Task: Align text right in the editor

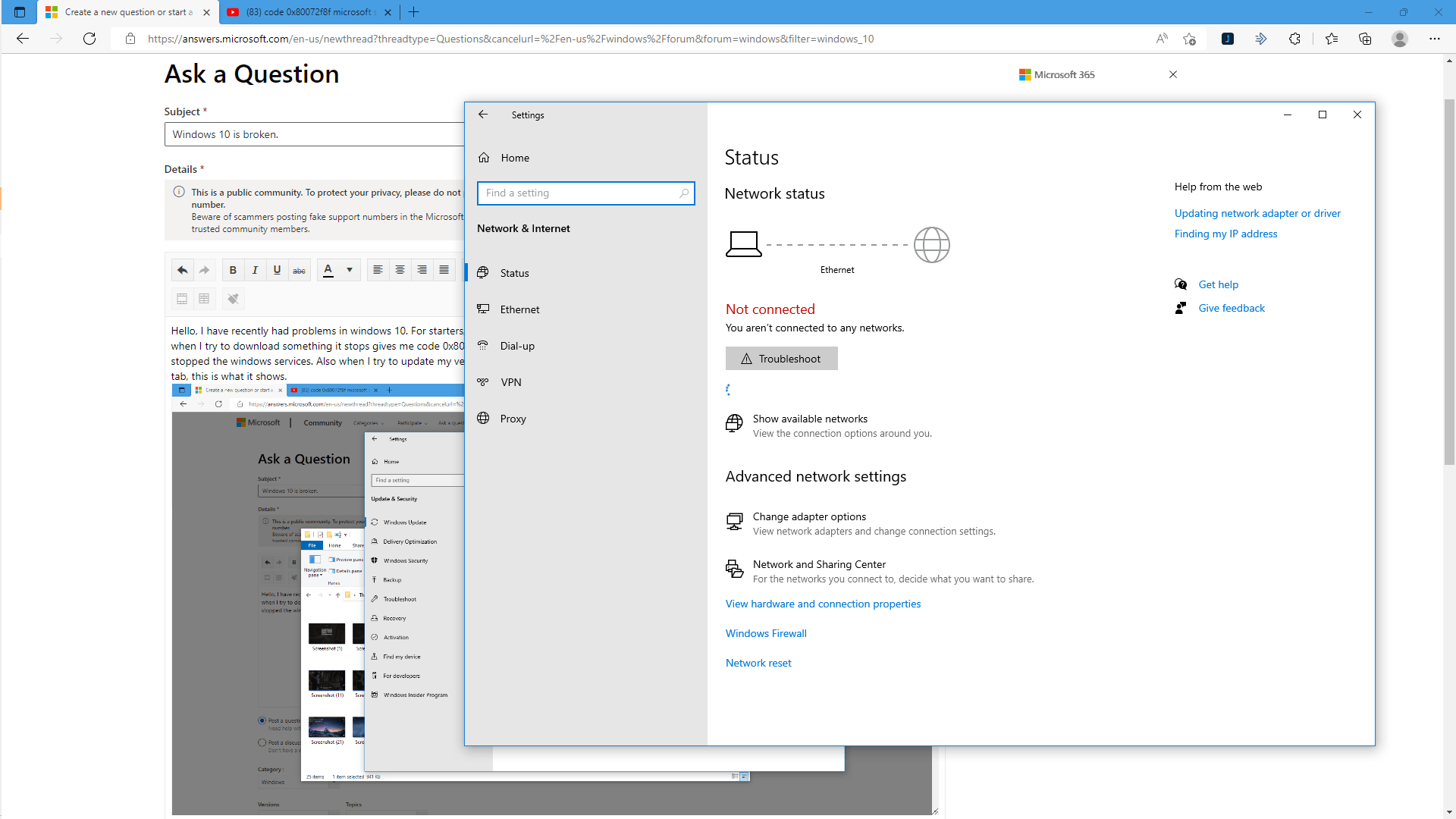Action: [422, 270]
